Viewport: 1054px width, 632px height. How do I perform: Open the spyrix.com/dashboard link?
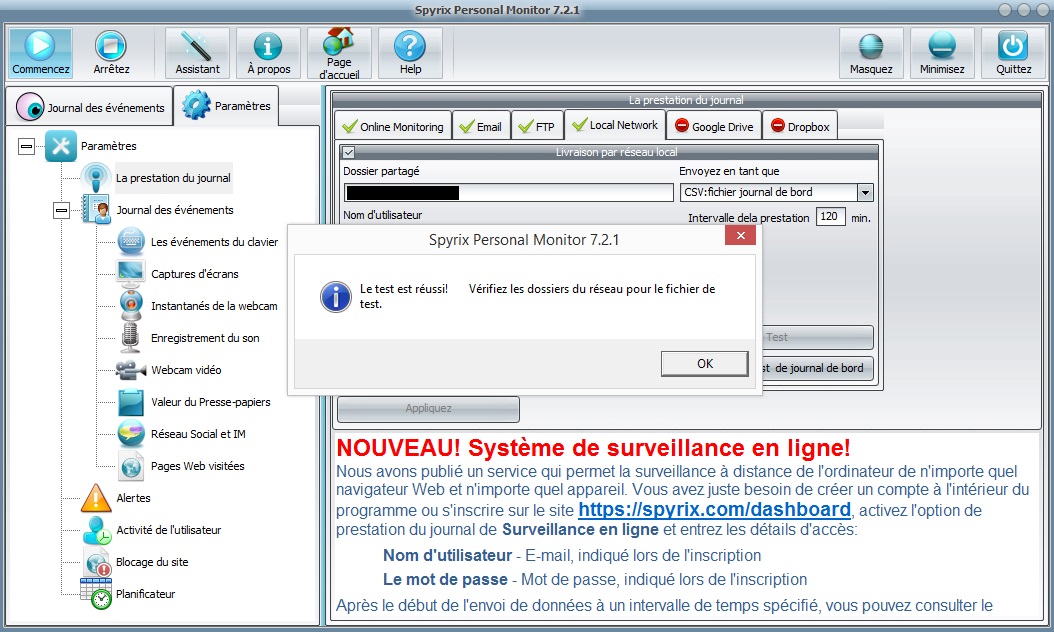(715, 510)
